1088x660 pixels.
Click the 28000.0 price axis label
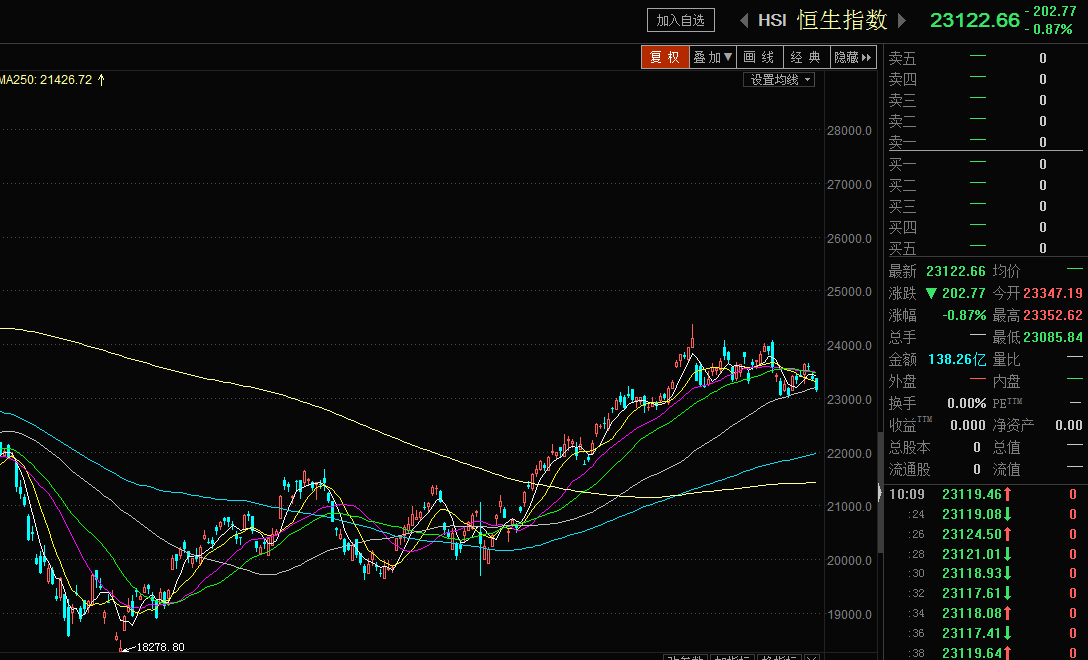(x=852, y=131)
